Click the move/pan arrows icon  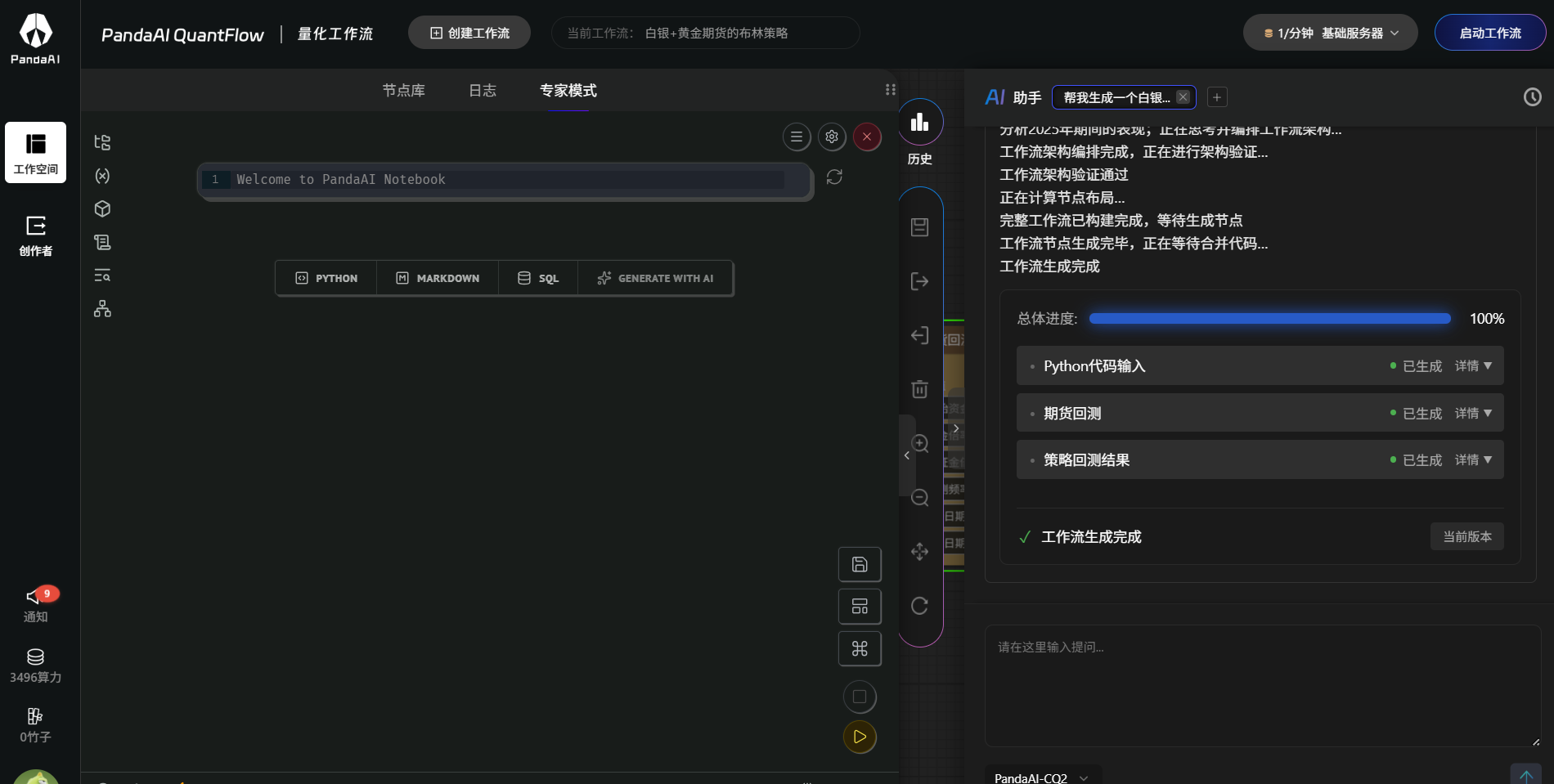(x=920, y=552)
